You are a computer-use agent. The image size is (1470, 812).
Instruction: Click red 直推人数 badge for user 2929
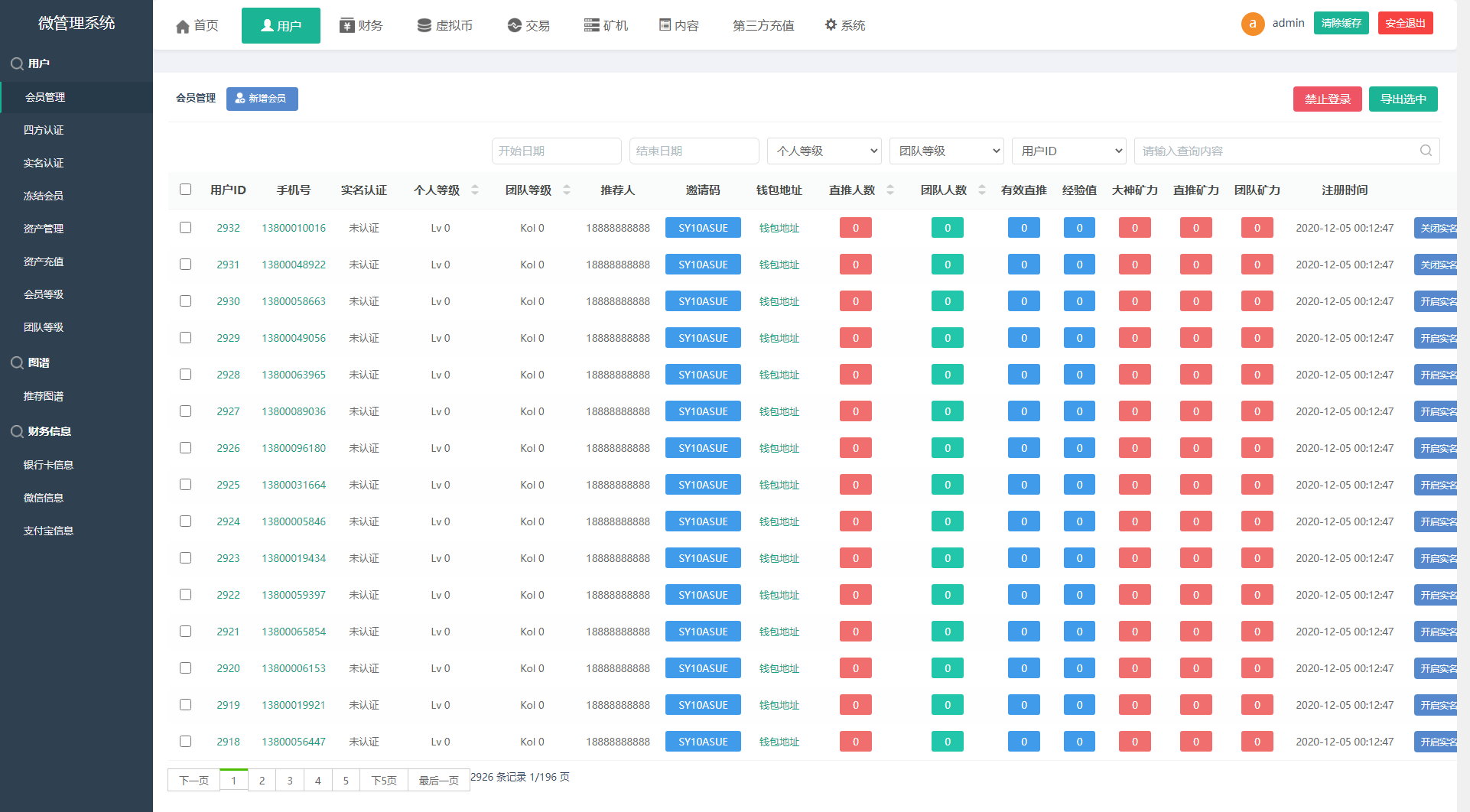(855, 338)
